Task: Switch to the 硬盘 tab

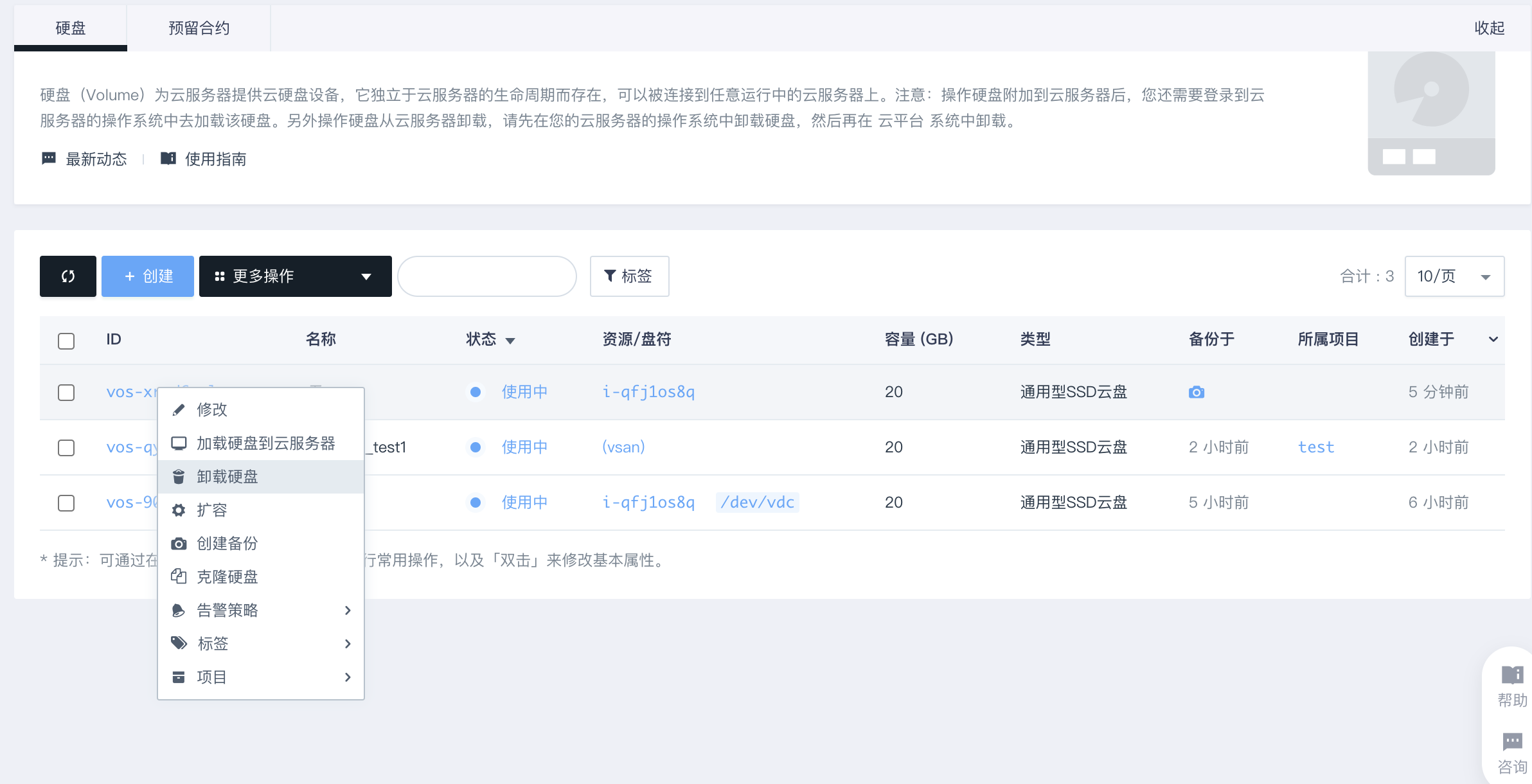Action: point(71,28)
